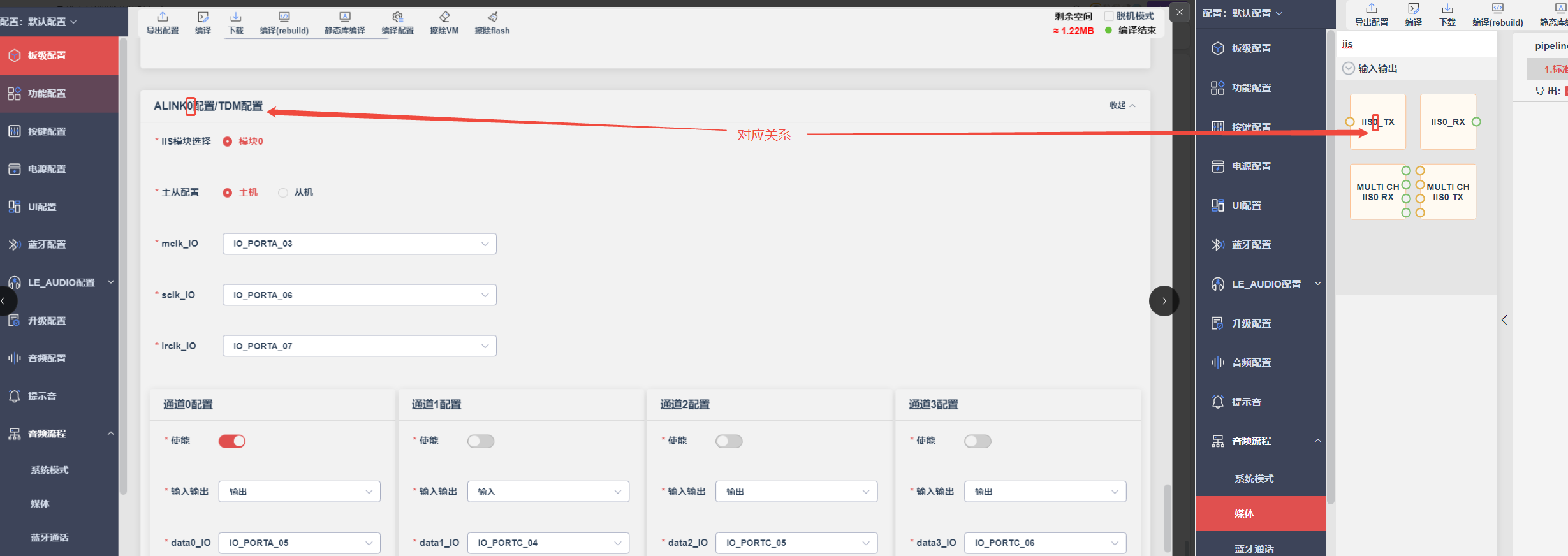Select the 主机 radio button
This screenshot has width=1568, height=556.
coord(228,193)
